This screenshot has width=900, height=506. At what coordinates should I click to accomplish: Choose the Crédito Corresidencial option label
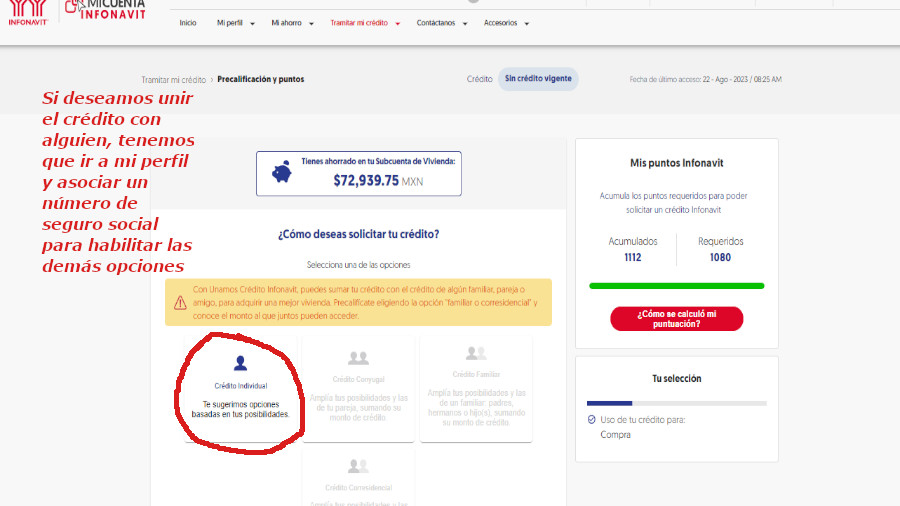pyautogui.click(x=358, y=488)
